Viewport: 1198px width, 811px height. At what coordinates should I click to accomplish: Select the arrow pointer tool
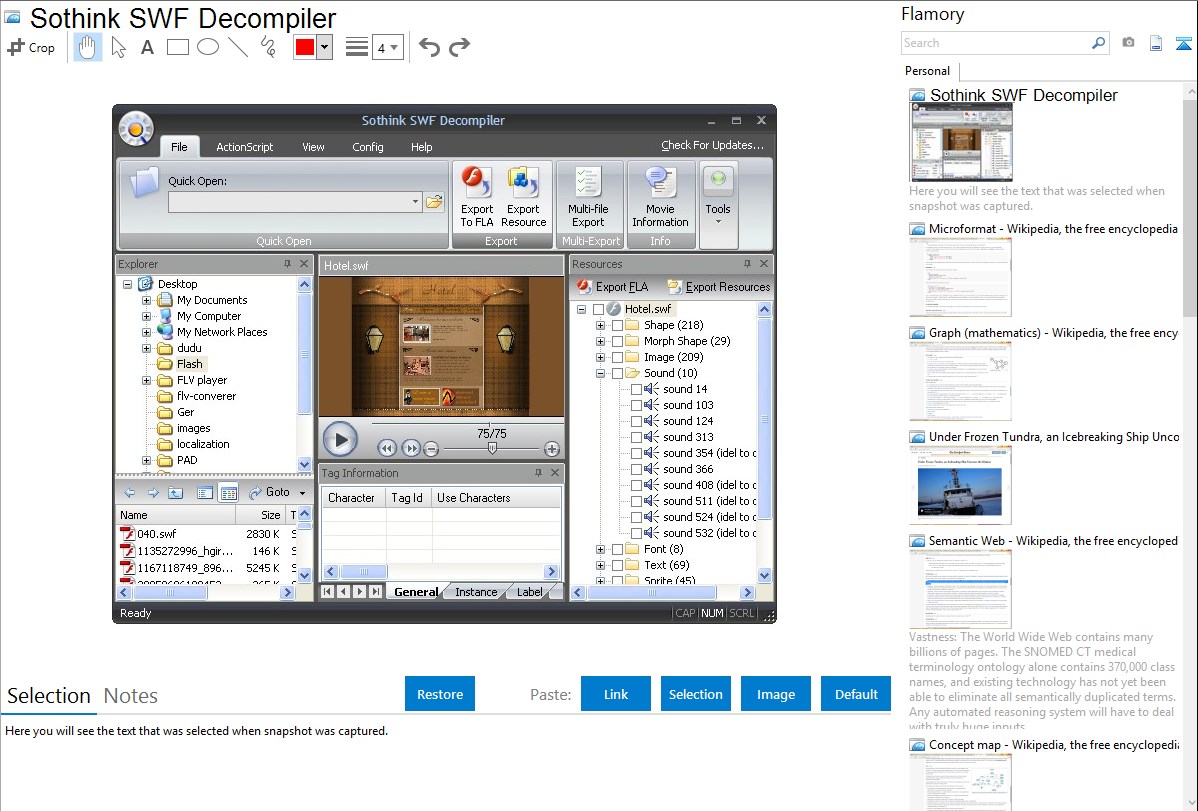point(118,47)
